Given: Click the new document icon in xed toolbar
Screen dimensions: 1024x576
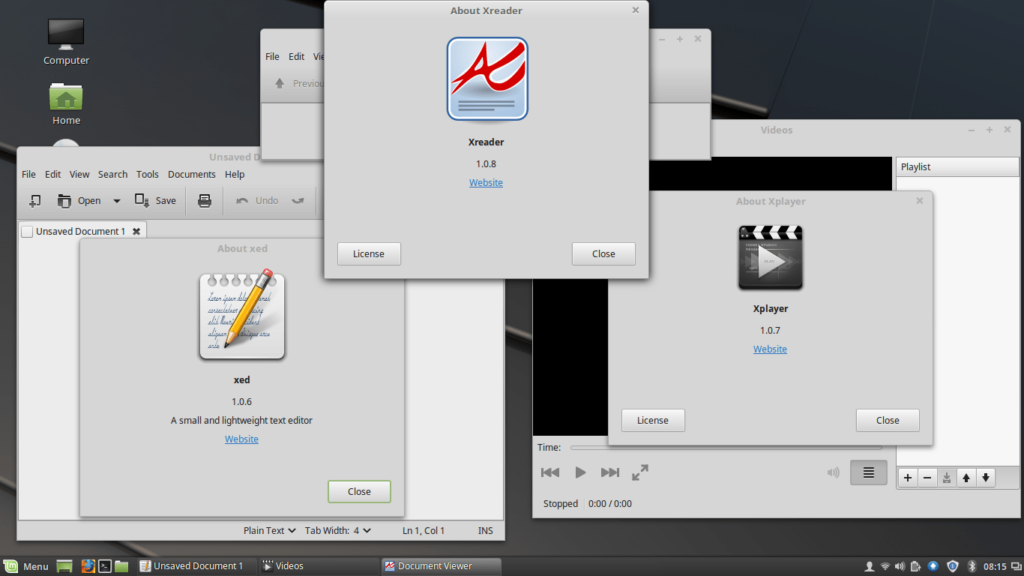Looking at the screenshot, I should [35, 201].
